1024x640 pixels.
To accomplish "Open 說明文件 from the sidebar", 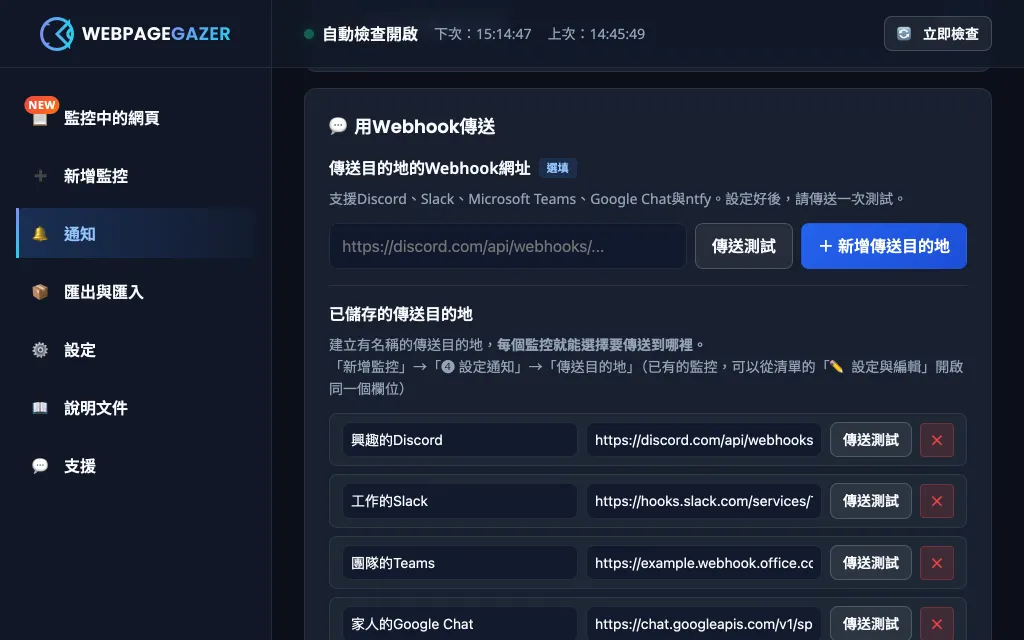I will [136, 408].
